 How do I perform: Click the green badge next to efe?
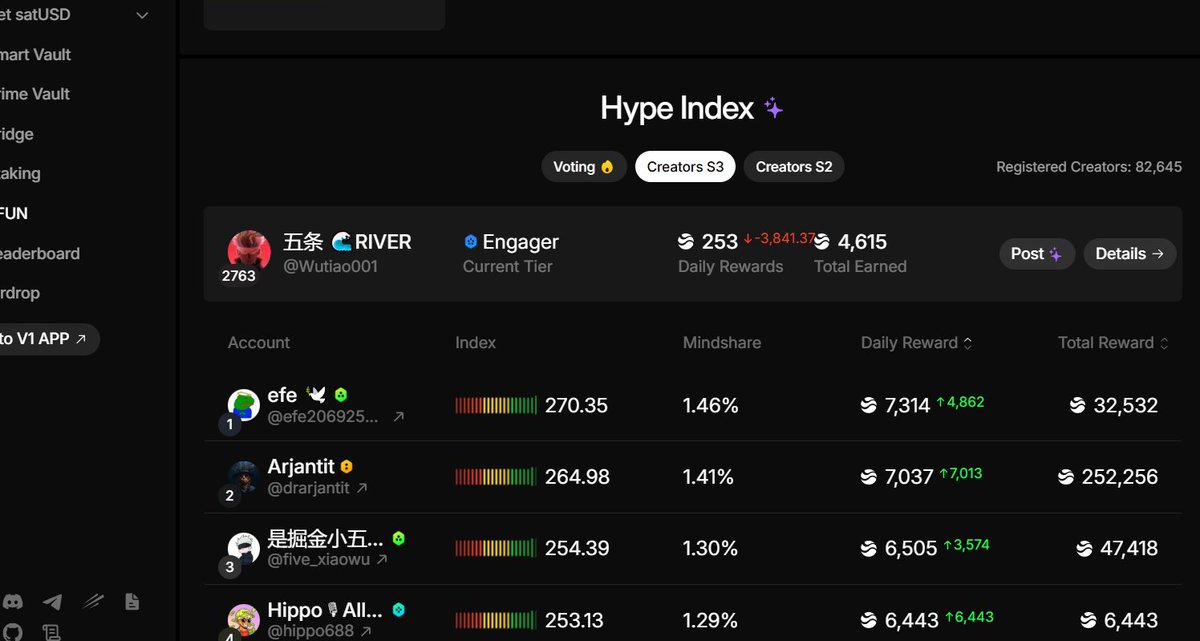(341, 395)
